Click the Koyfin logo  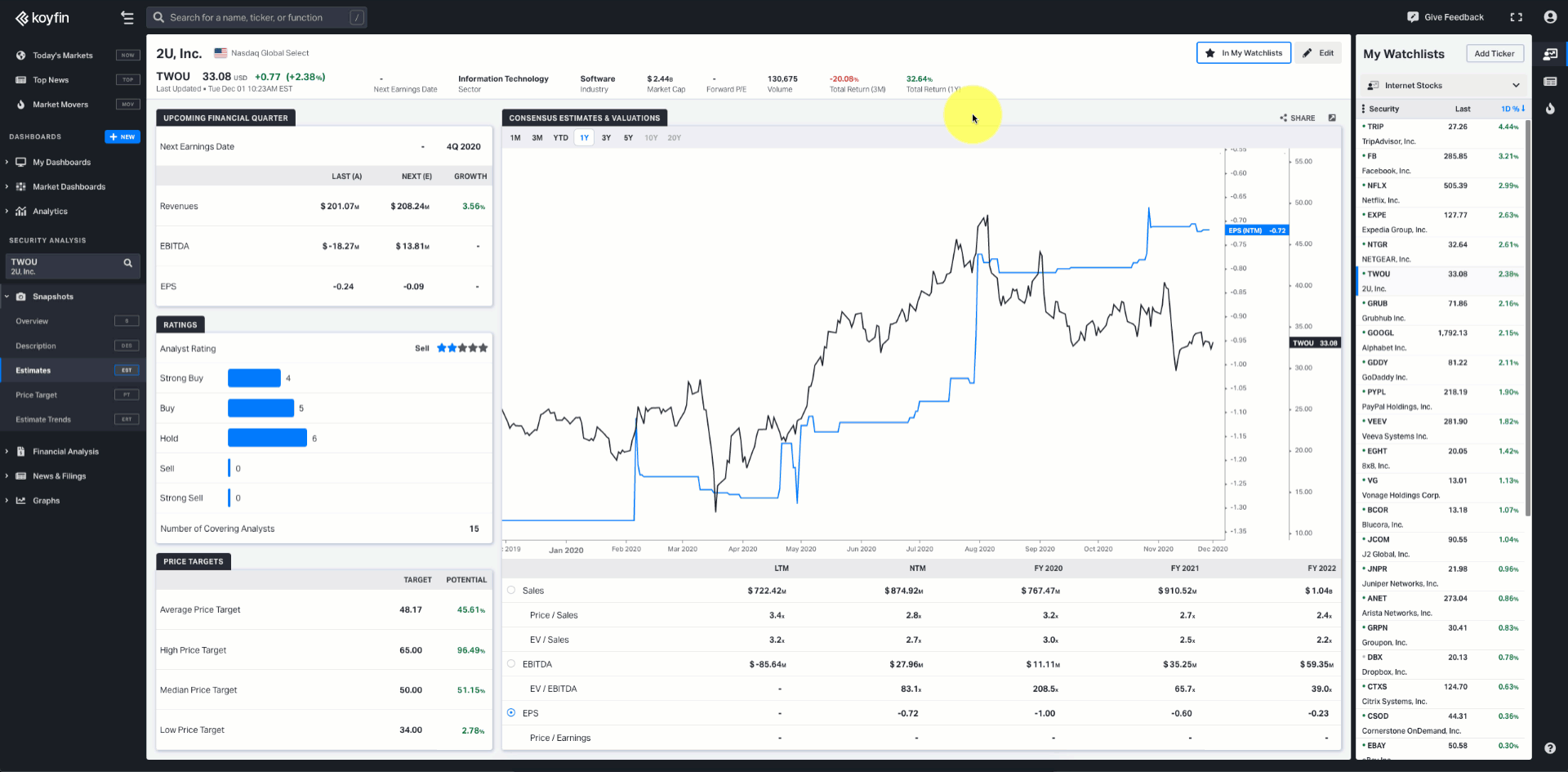click(42, 18)
